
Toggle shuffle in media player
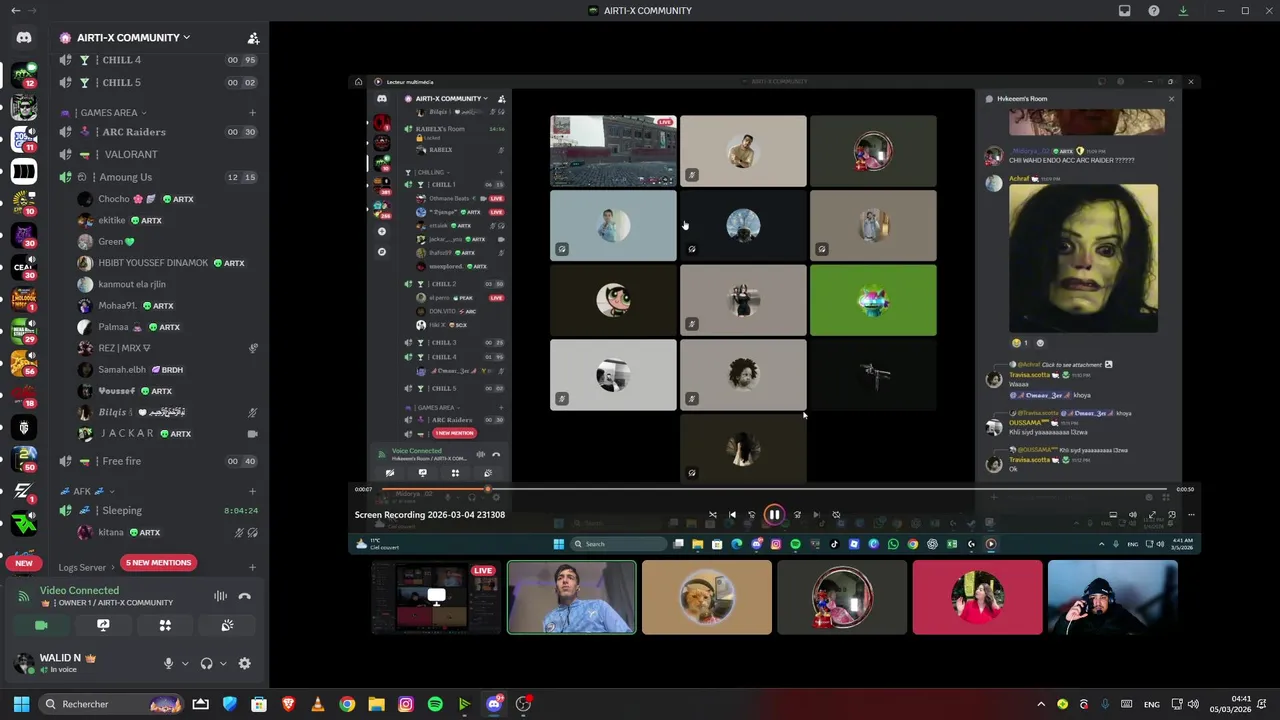(x=712, y=515)
